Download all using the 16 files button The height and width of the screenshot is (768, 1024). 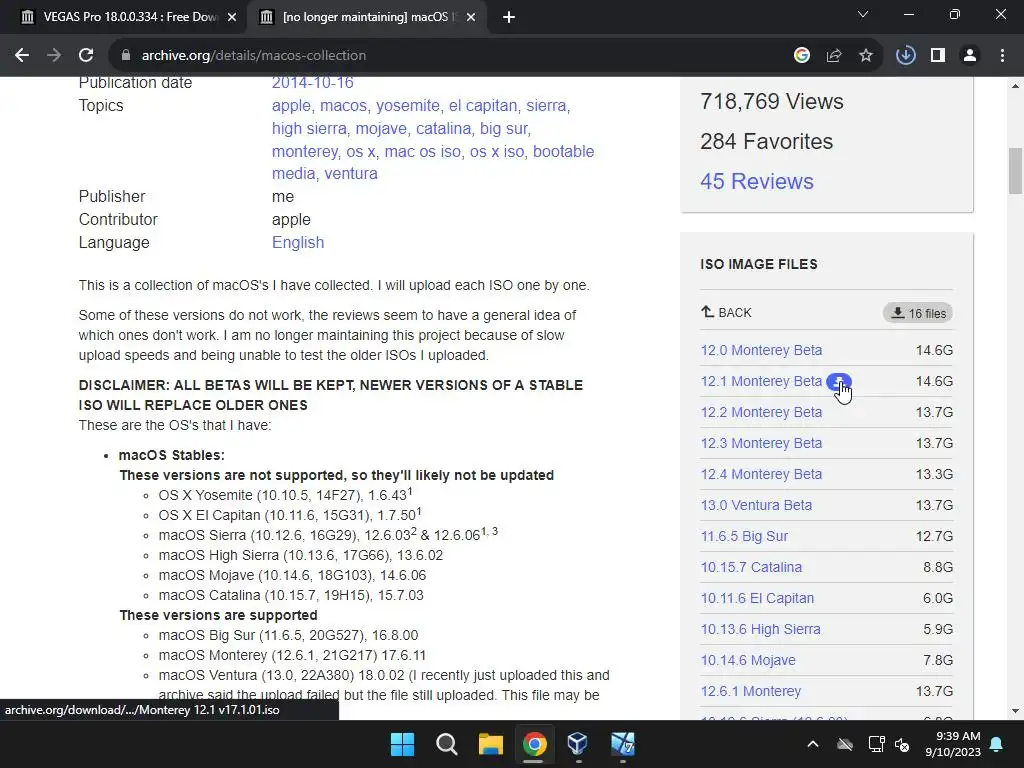918,313
